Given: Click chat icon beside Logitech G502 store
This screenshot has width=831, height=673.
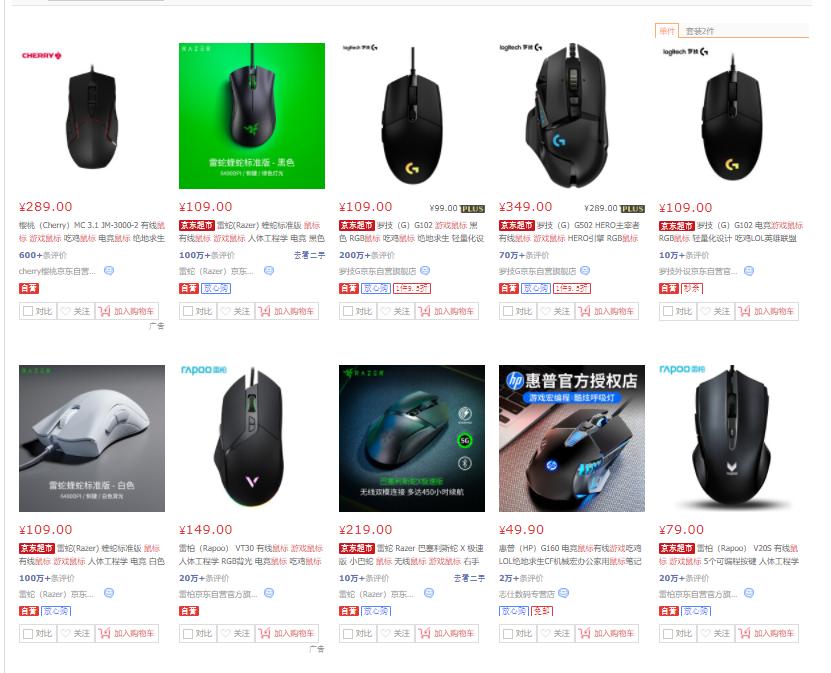Looking at the screenshot, I should pyautogui.click(x=585, y=271).
